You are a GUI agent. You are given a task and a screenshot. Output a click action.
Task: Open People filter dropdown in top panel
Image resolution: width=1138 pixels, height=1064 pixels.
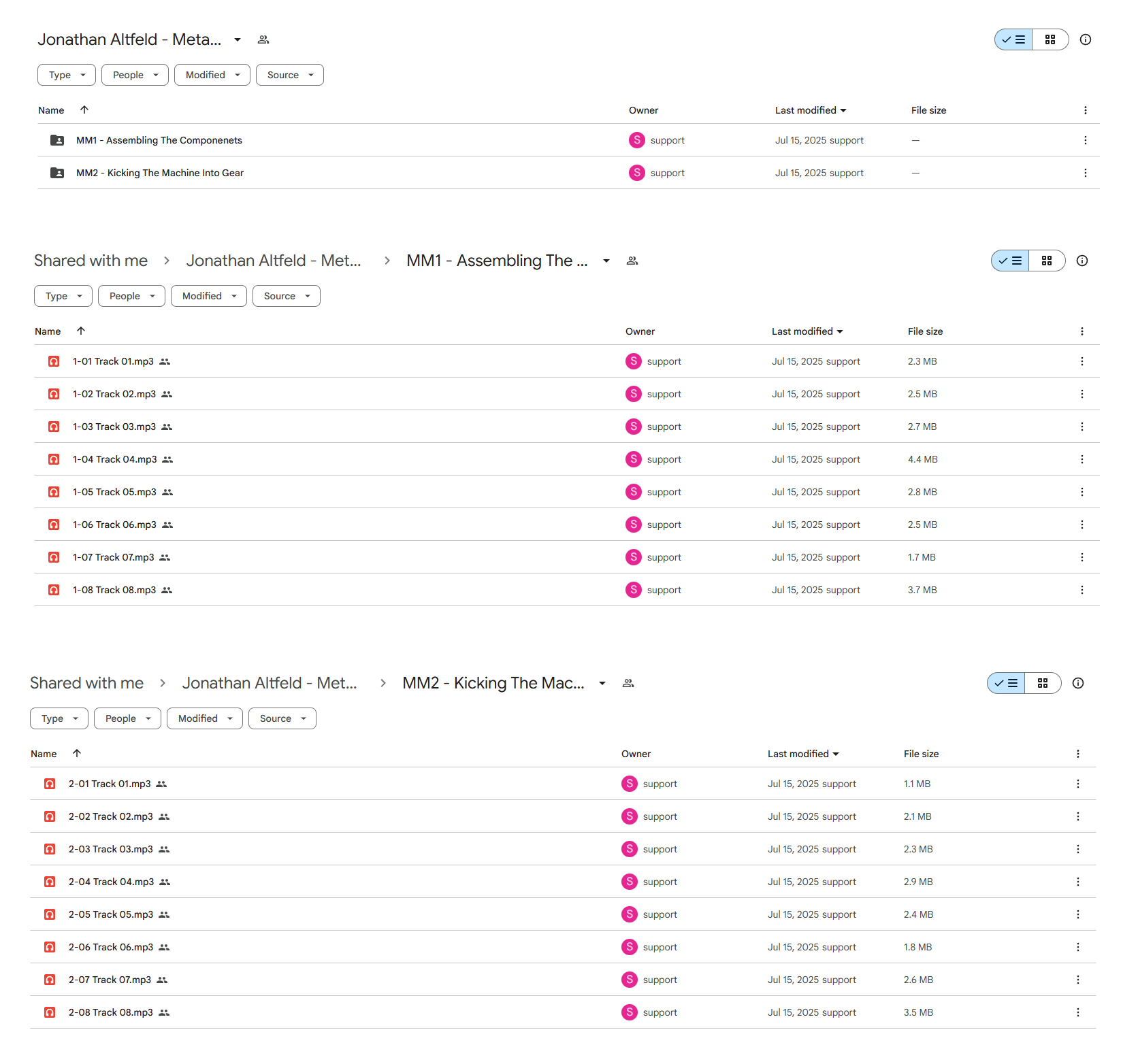point(135,75)
